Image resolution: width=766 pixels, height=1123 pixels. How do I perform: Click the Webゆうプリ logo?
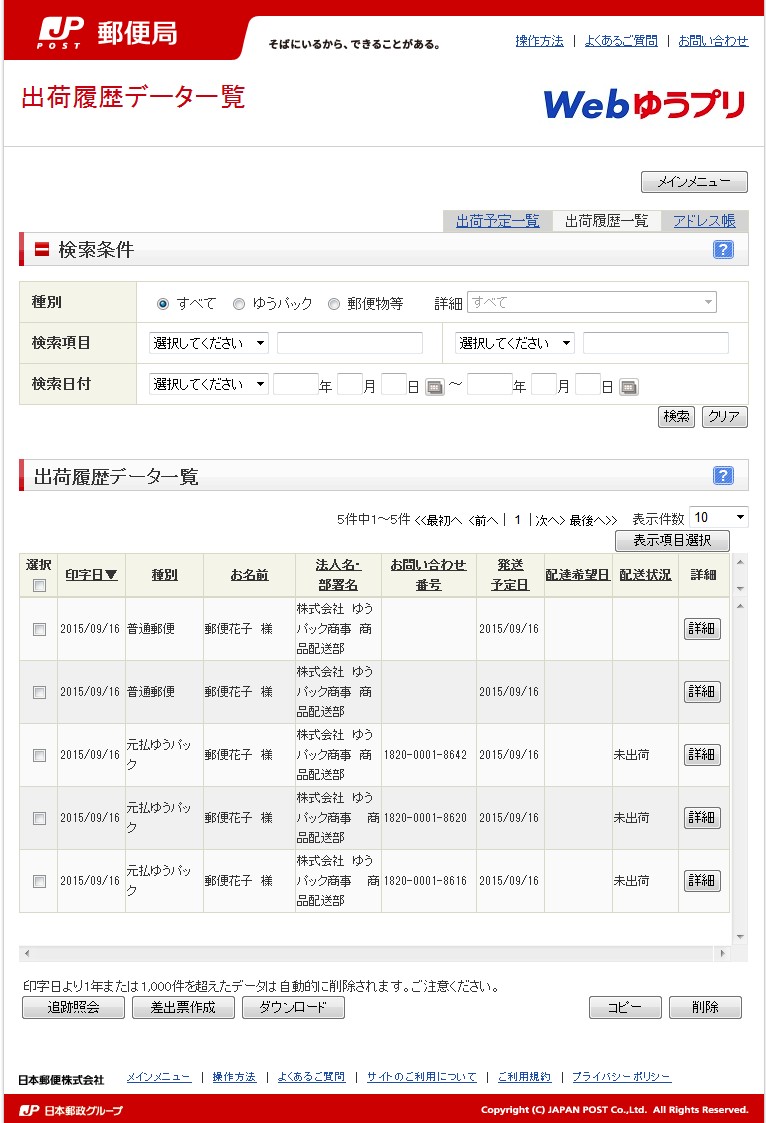(644, 104)
